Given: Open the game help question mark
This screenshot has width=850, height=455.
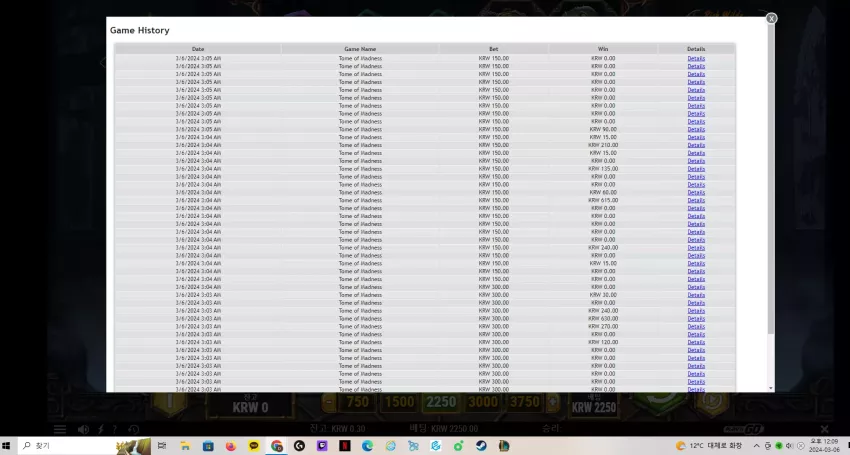Looking at the screenshot, I should (x=114, y=429).
